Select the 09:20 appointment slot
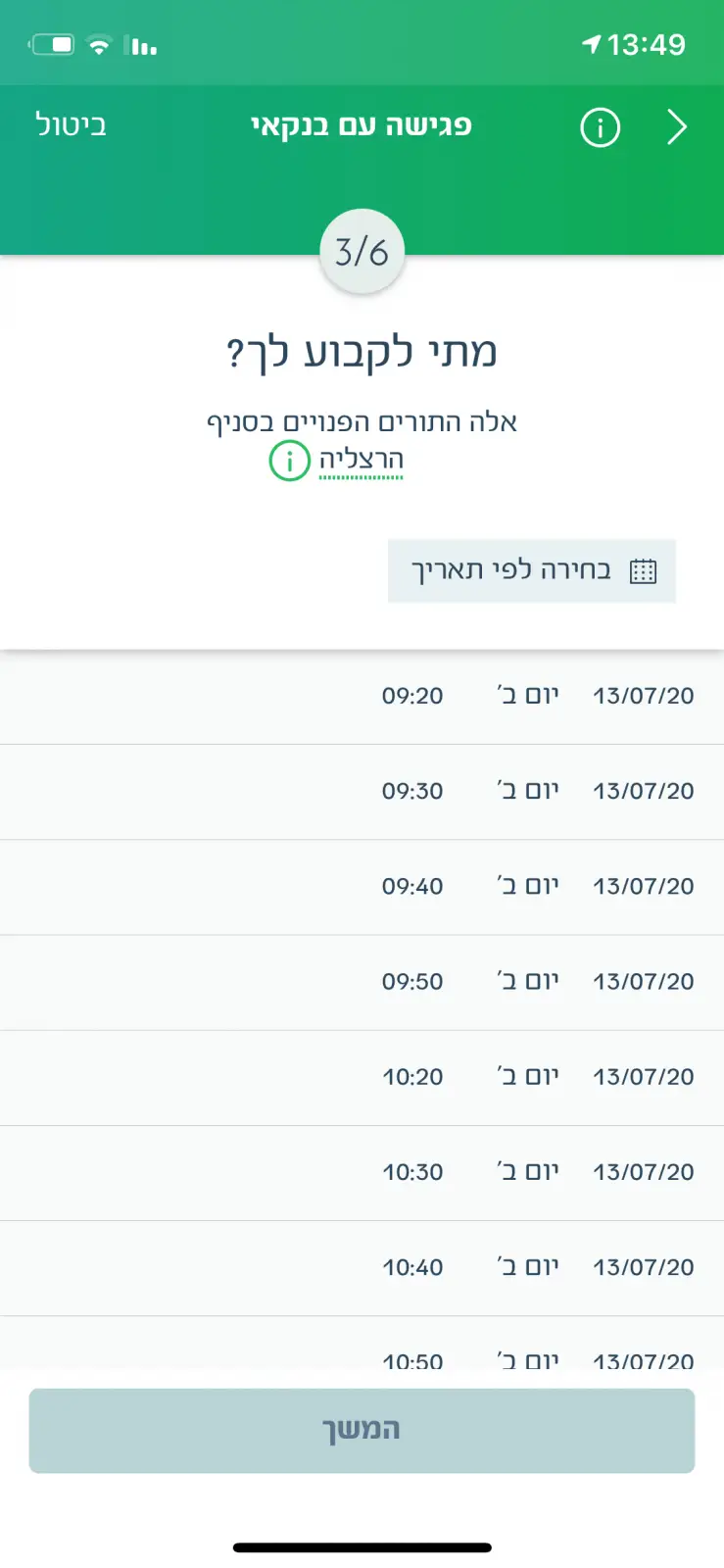 [x=362, y=696]
